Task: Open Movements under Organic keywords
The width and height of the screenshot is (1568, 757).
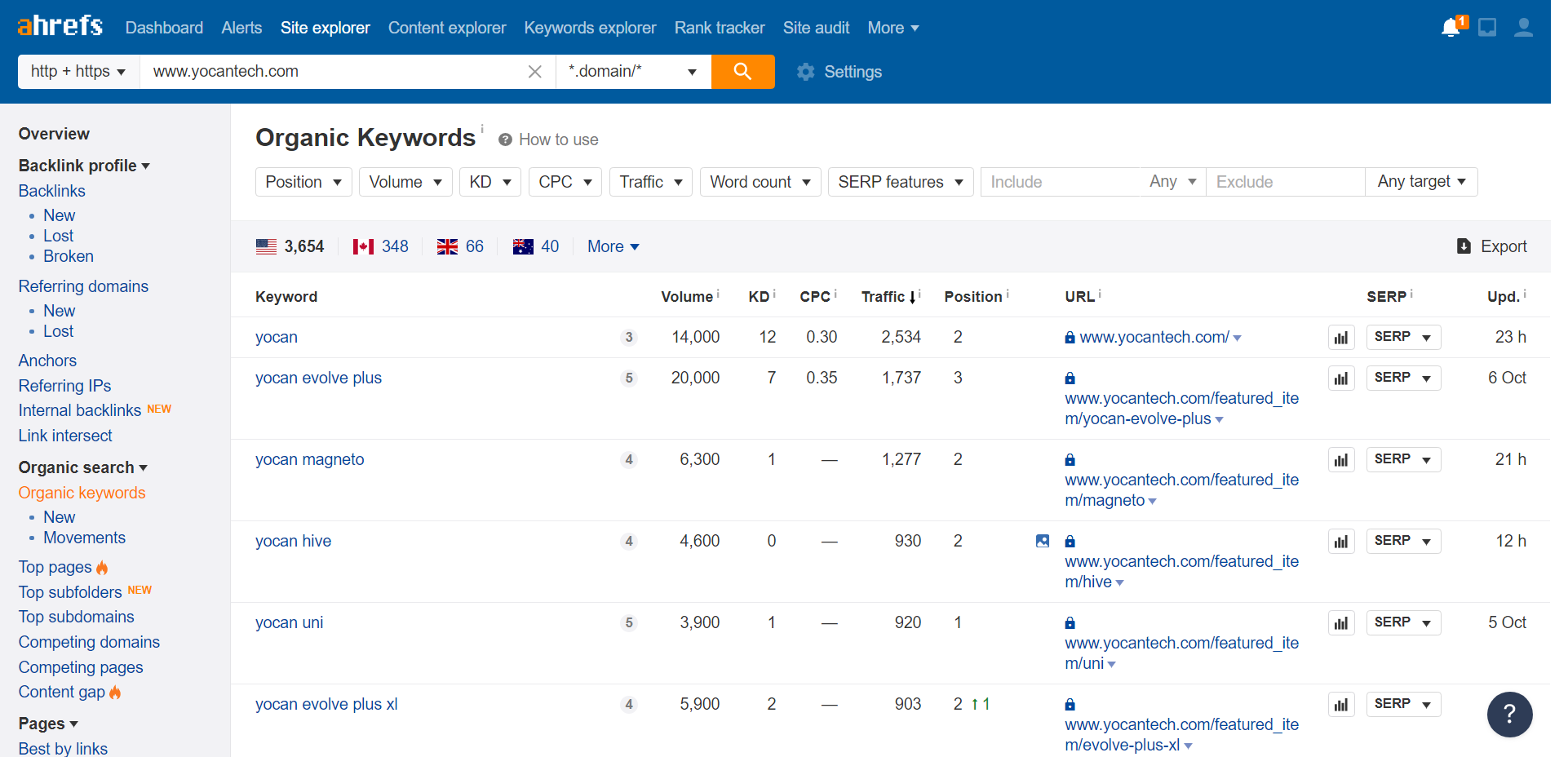Action: point(84,538)
